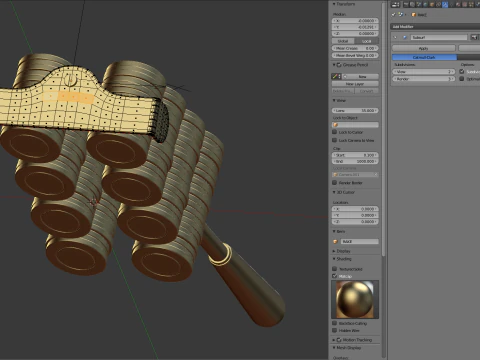This screenshot has width=480, height=360.
Task: Expand the Display panel
Action: pyautogui.click(x=334, y=251)
